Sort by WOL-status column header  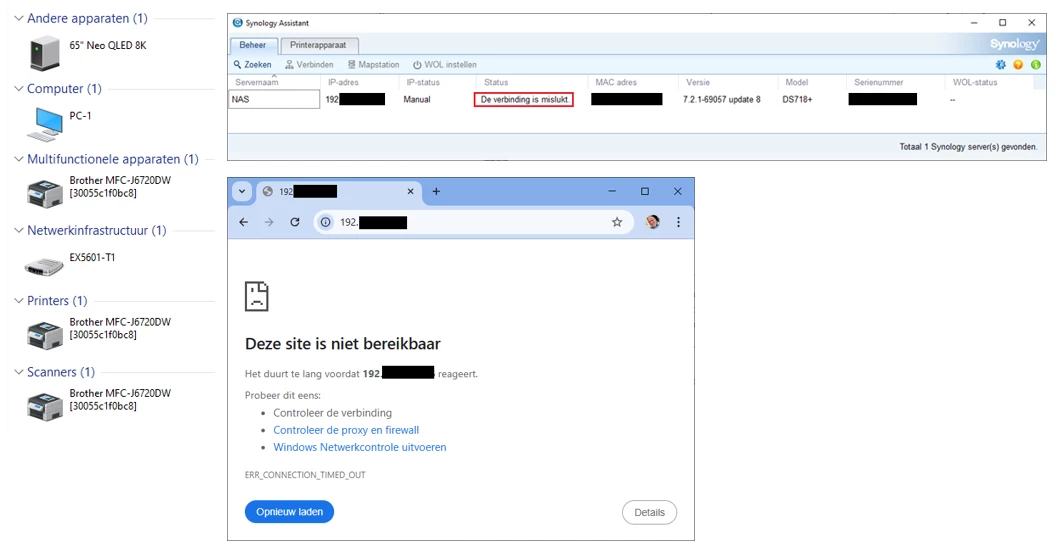click(x=989, y=83)
